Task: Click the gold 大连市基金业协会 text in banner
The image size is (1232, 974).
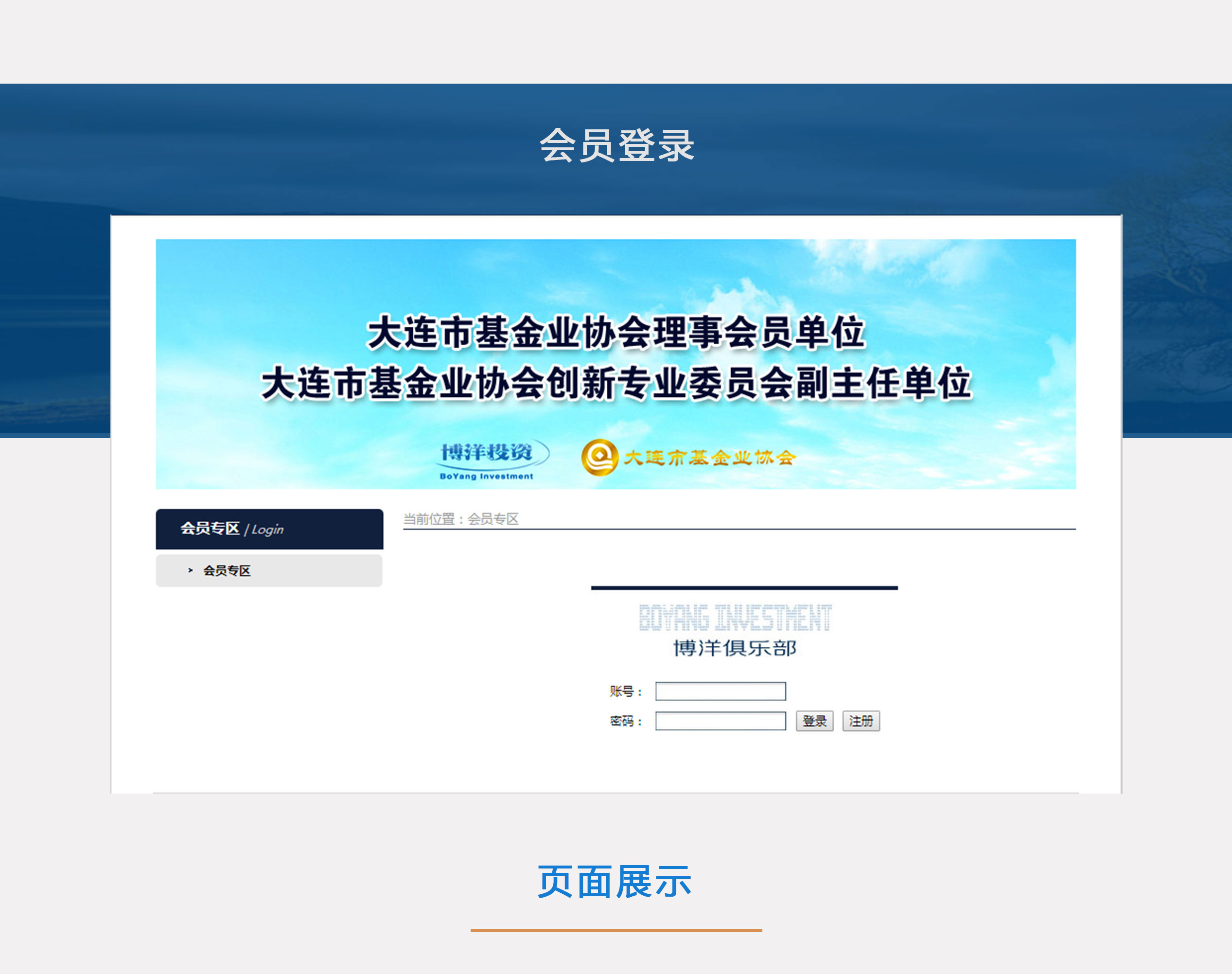Action: pos(709,458)
